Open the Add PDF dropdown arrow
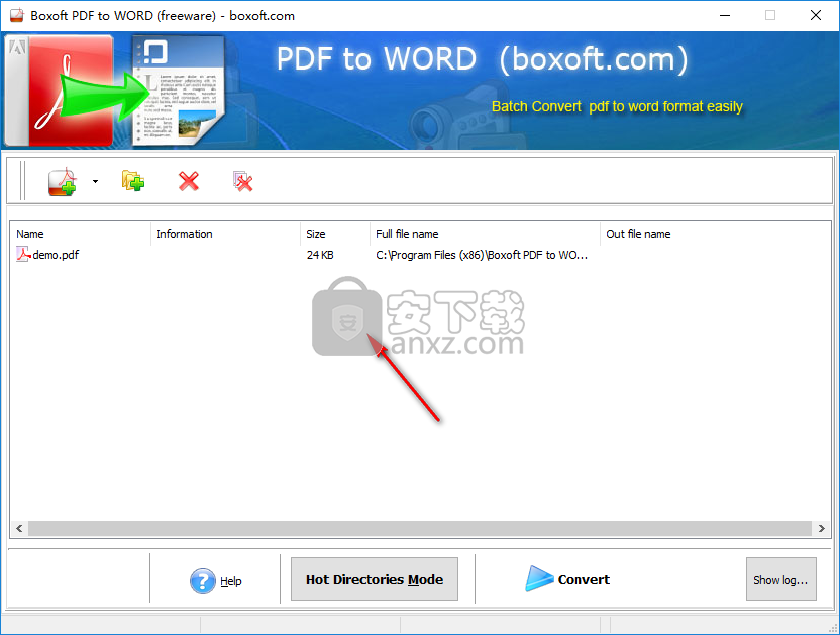The image size is (840, 635). (x=95, y=182)
